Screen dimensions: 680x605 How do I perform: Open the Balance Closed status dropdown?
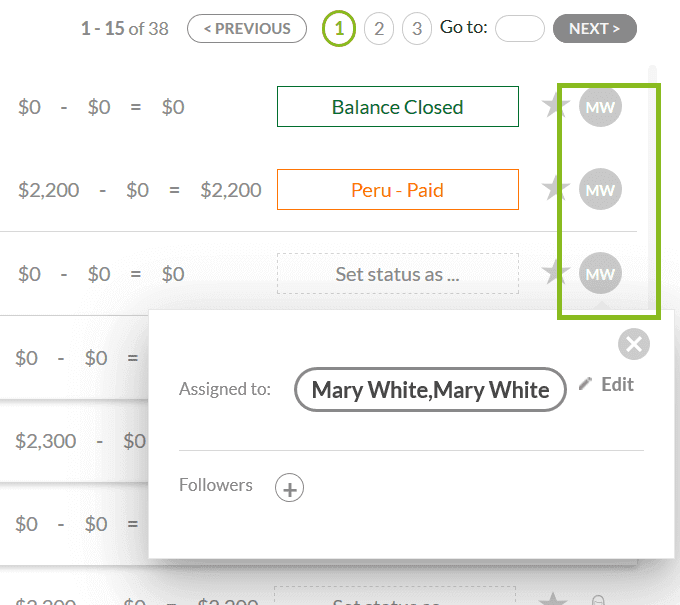398,107
